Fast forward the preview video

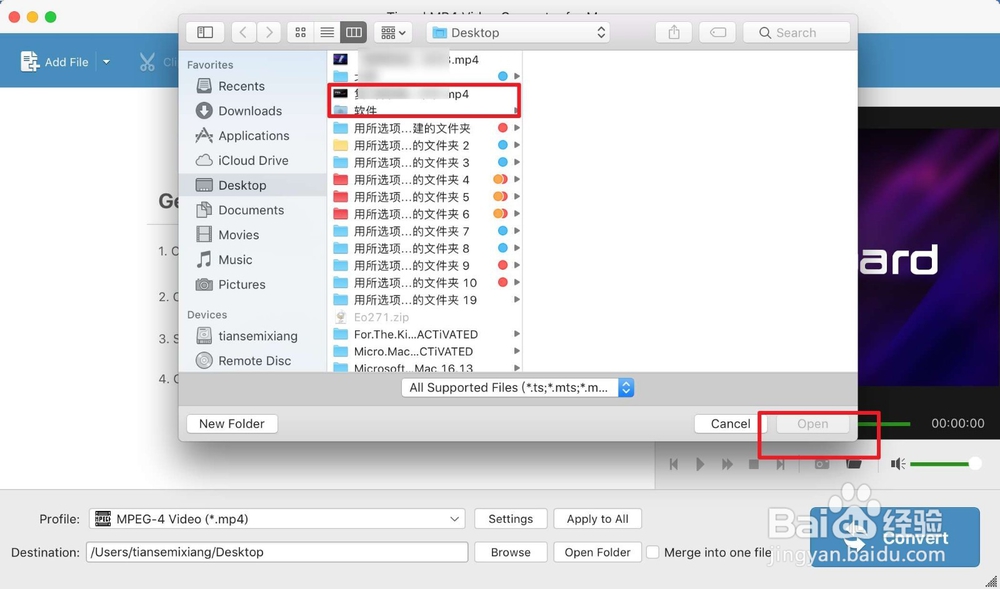[727, 464]
